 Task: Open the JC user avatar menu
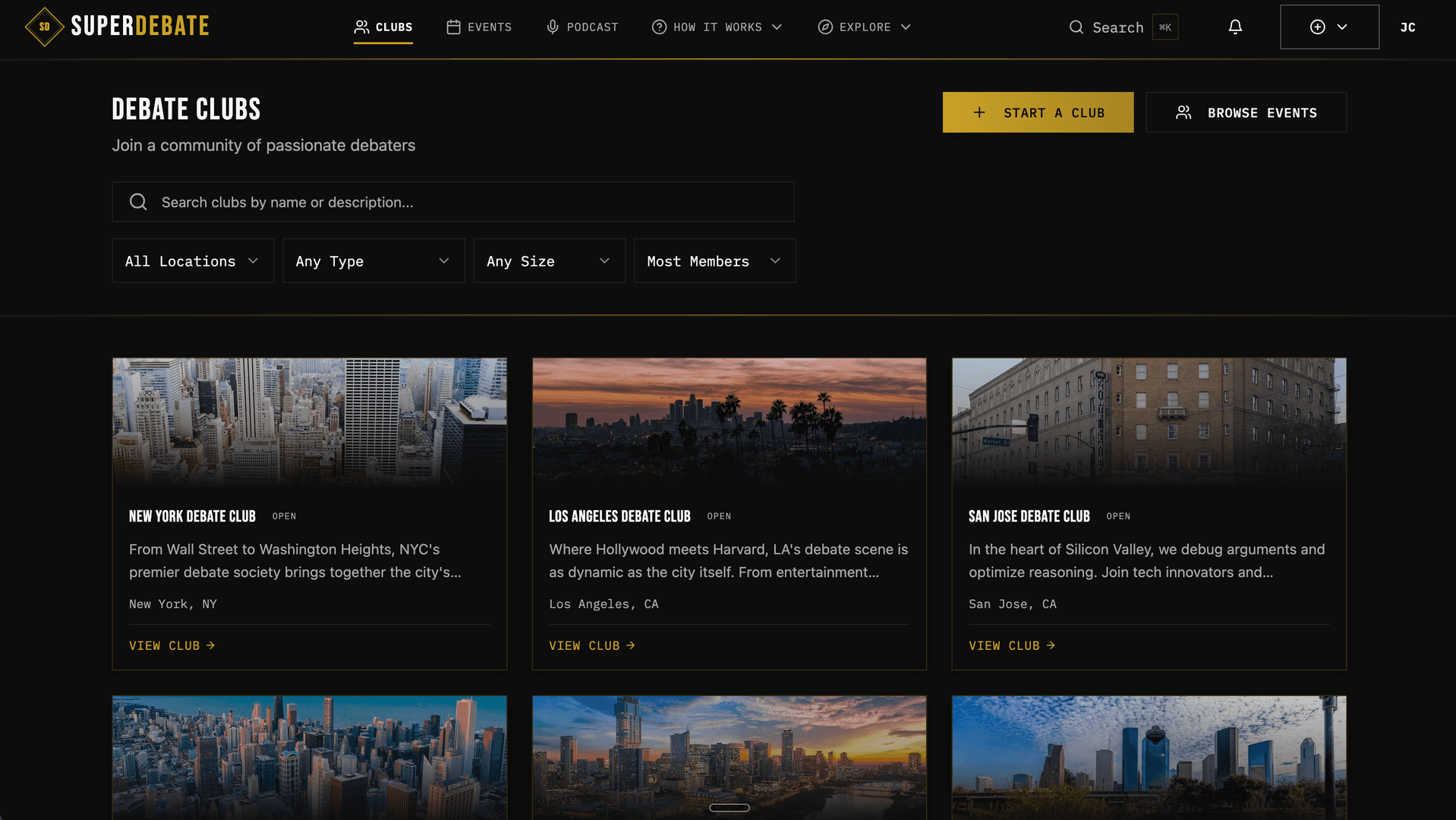[1407, 27]
